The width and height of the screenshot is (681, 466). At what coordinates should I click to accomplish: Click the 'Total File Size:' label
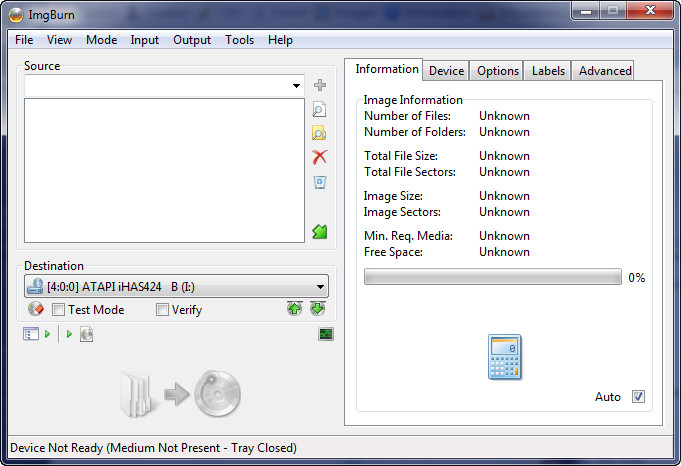point(401,156)
